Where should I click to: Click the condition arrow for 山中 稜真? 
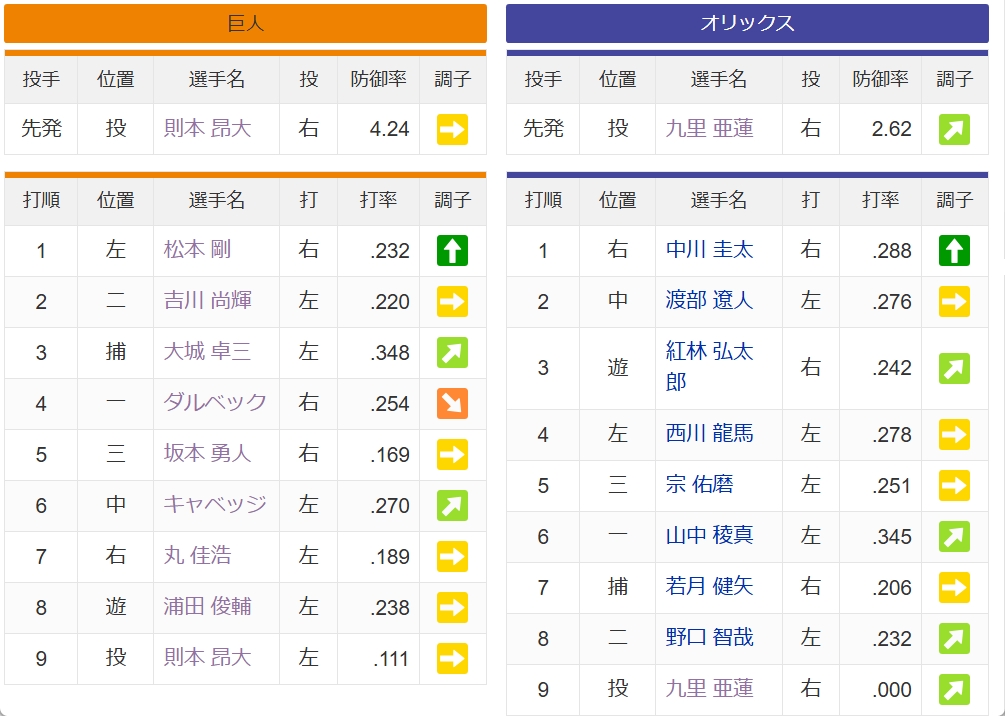point(954,537)
